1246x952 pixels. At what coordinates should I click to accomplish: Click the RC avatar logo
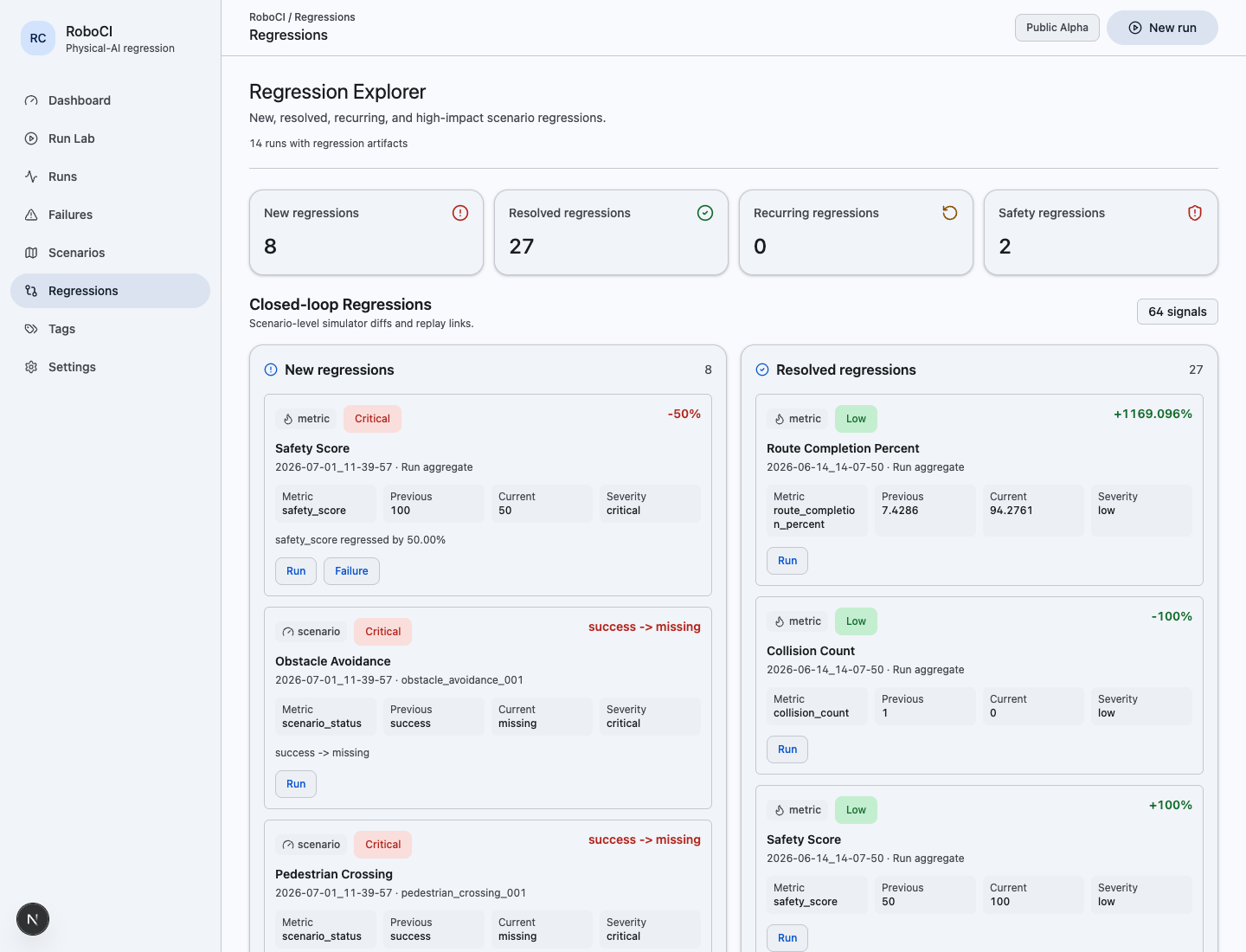[38, 38]
